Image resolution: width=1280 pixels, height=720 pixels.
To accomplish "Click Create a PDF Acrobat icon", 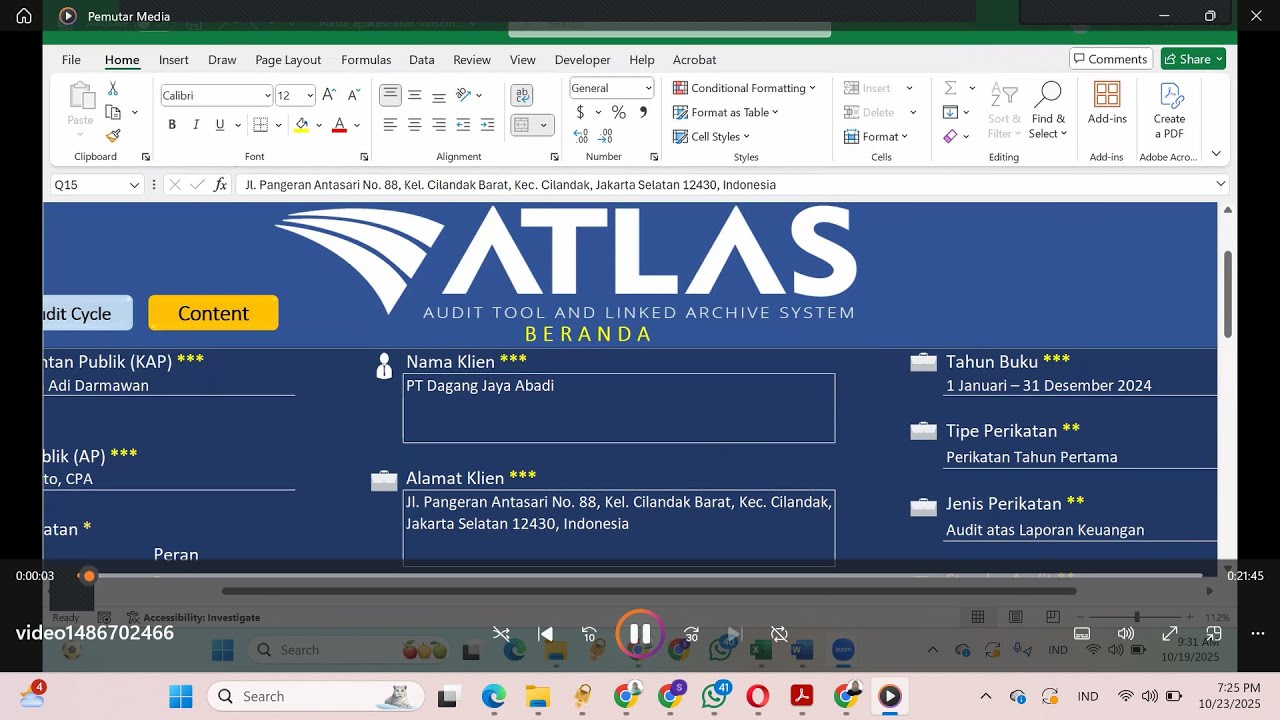I will click(1169, 111).
